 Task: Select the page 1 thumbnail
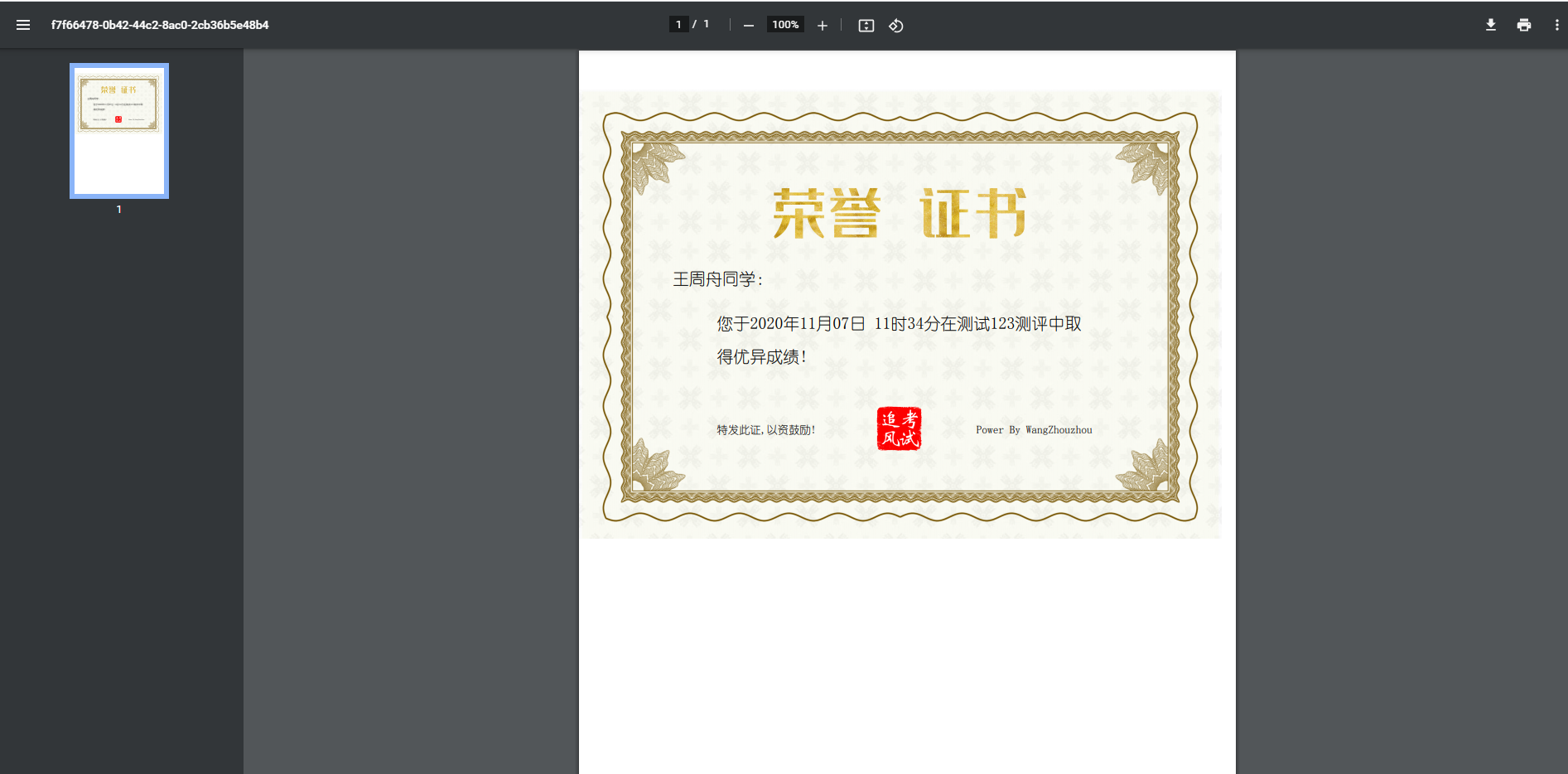click(x=119, y=131)
